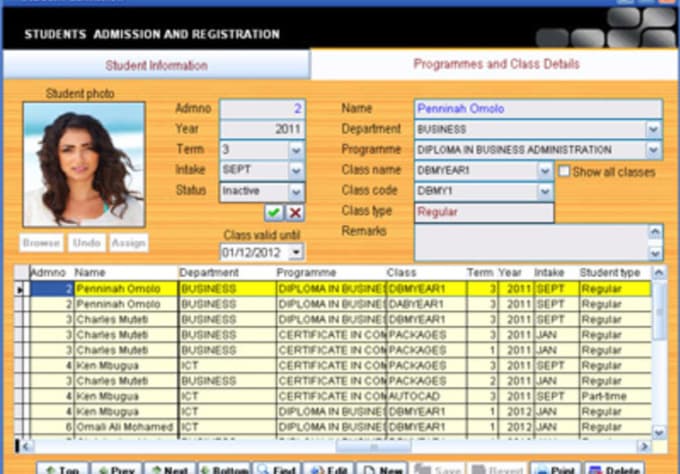Image resolution: width=680 pixels, height=474 pixels.
Task: Click the Year field showing 2011
Action: click(262, 129)
